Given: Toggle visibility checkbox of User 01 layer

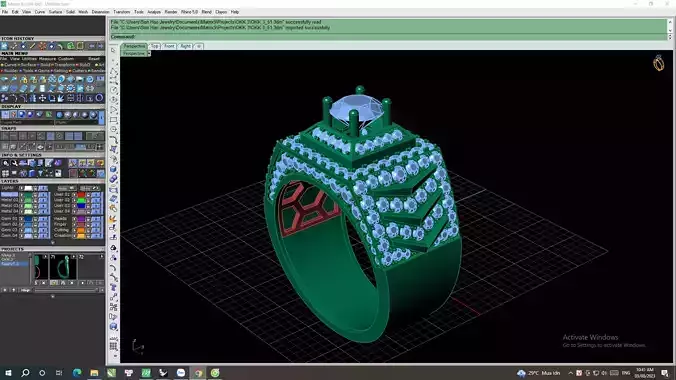Looking at the screenshot, I should [74, 195].
